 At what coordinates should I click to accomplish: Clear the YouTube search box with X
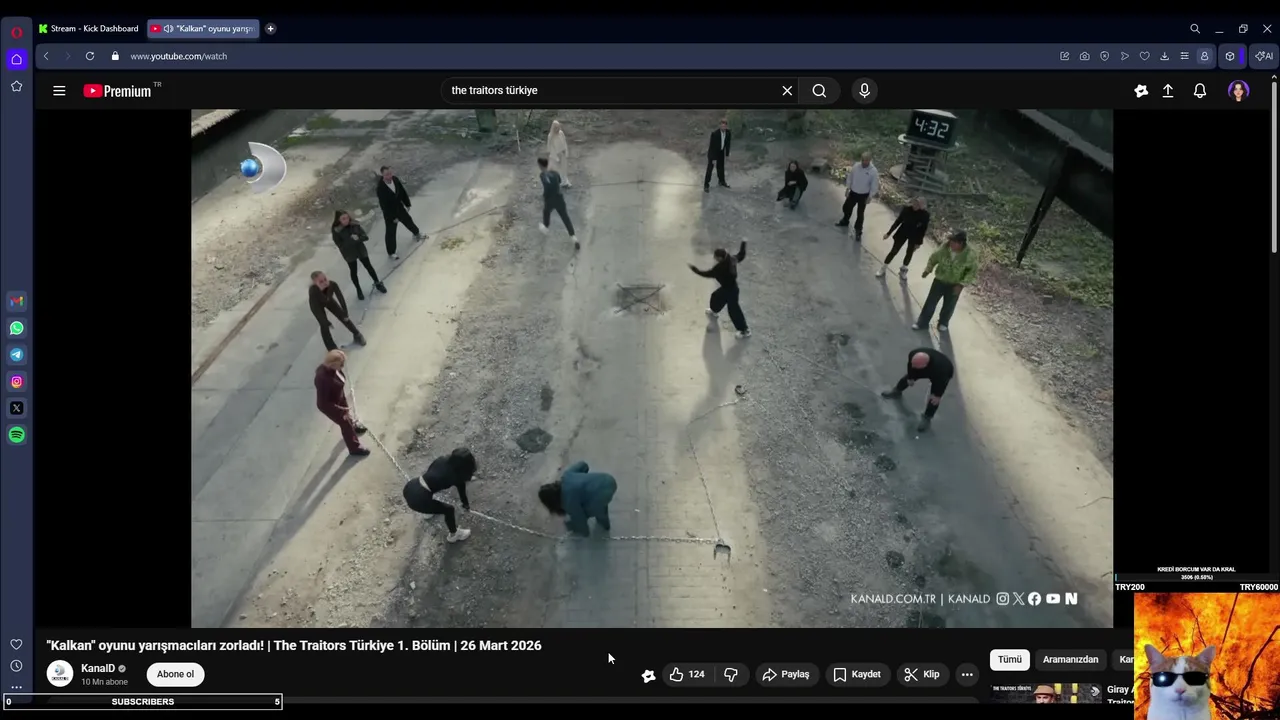coord(787,91)
